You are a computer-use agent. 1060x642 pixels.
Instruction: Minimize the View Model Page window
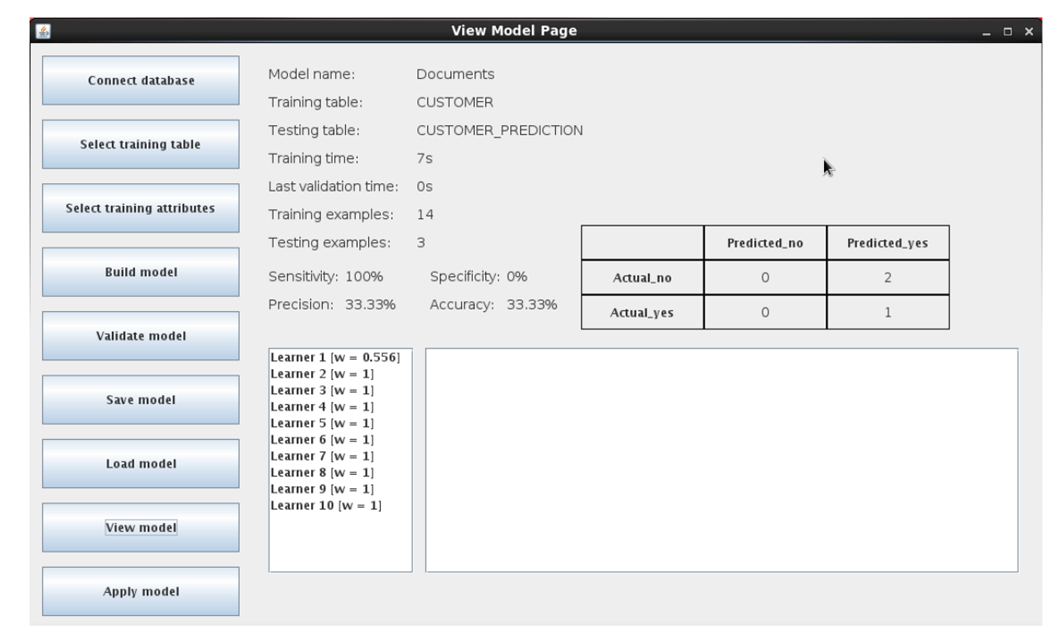(x=988, y=32)
